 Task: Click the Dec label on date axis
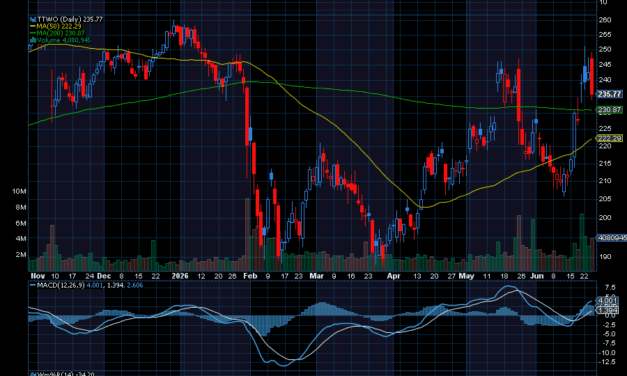tap(104, 276)
